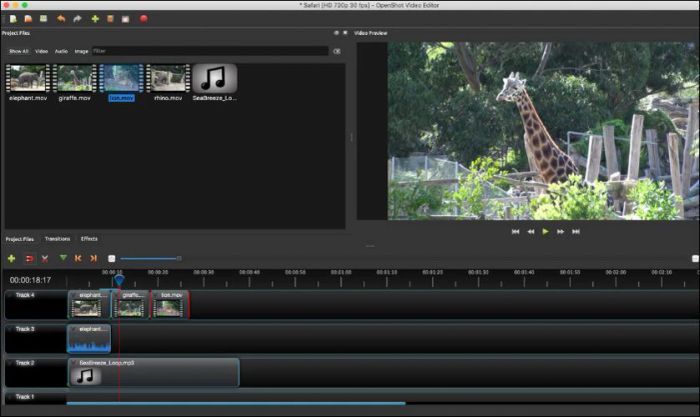
Task: Switch to fullscreen mode
Action: point(125,19)
